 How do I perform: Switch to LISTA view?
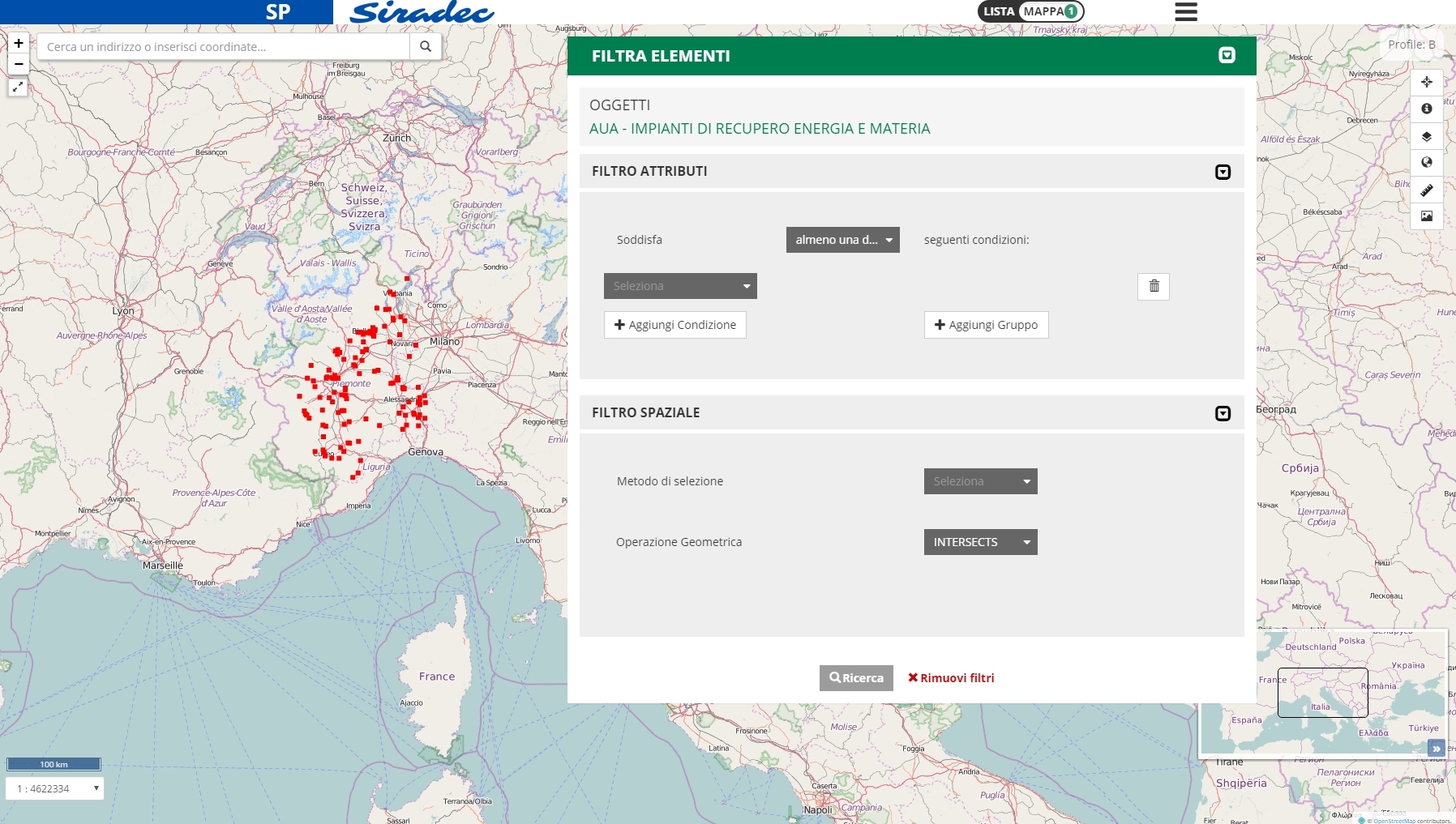point(999,11)
